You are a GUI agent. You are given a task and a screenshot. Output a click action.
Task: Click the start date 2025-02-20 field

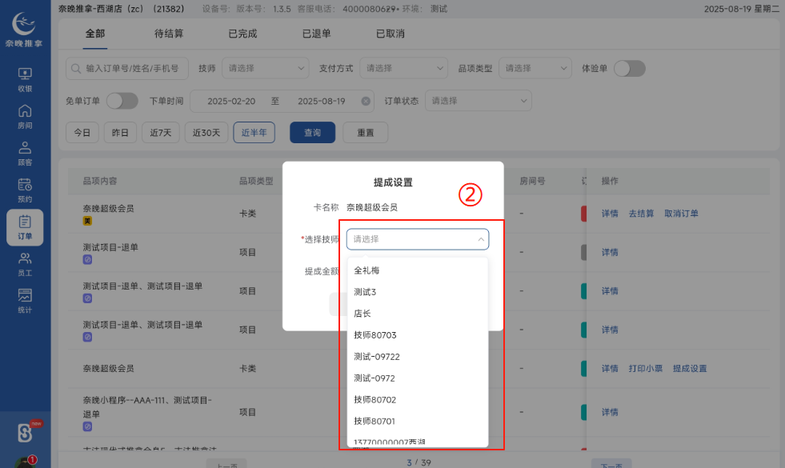tap(231, 101)
